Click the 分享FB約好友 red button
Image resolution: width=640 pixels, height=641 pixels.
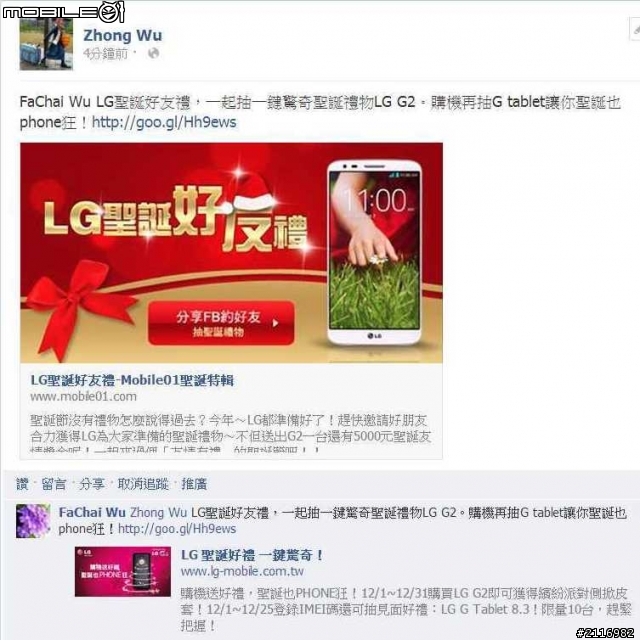(221, 323)
